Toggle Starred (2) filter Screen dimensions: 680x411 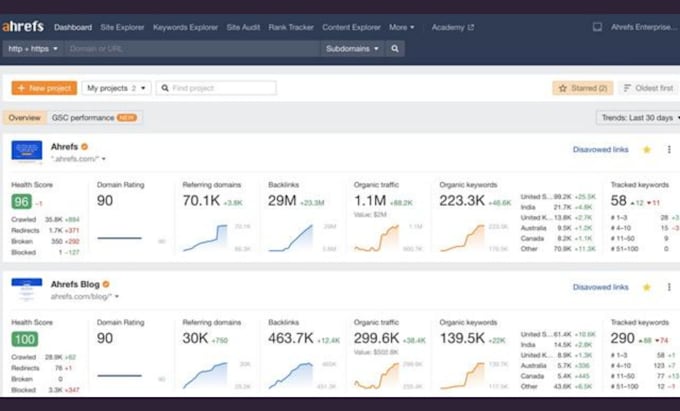pos(582,88)
